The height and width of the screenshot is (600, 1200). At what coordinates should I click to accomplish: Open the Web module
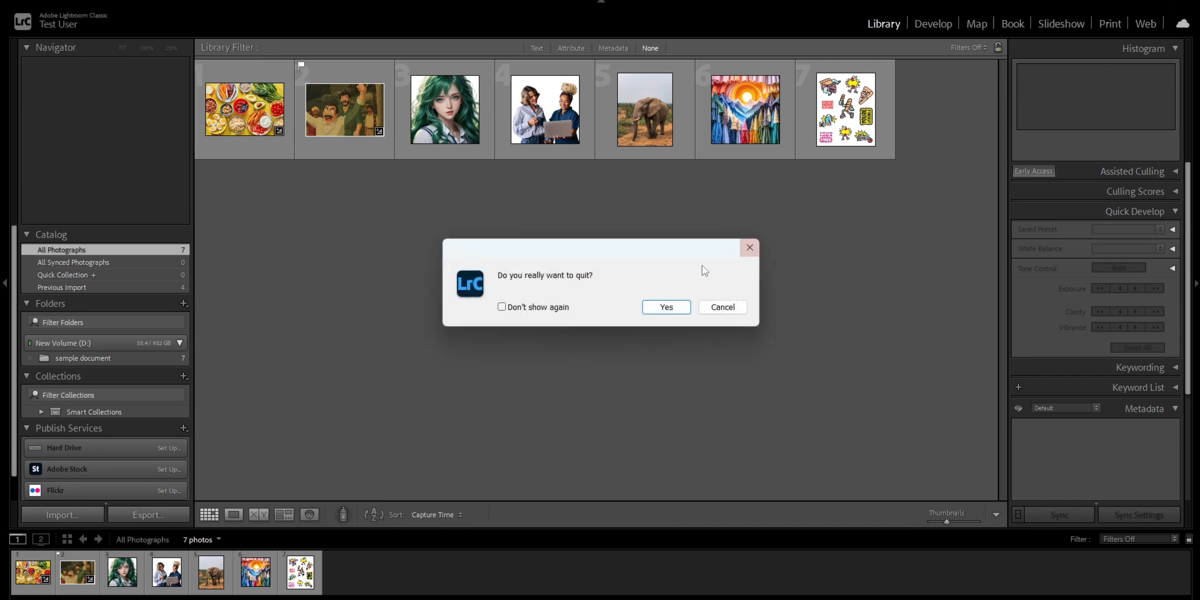[x=1146, y=23]
